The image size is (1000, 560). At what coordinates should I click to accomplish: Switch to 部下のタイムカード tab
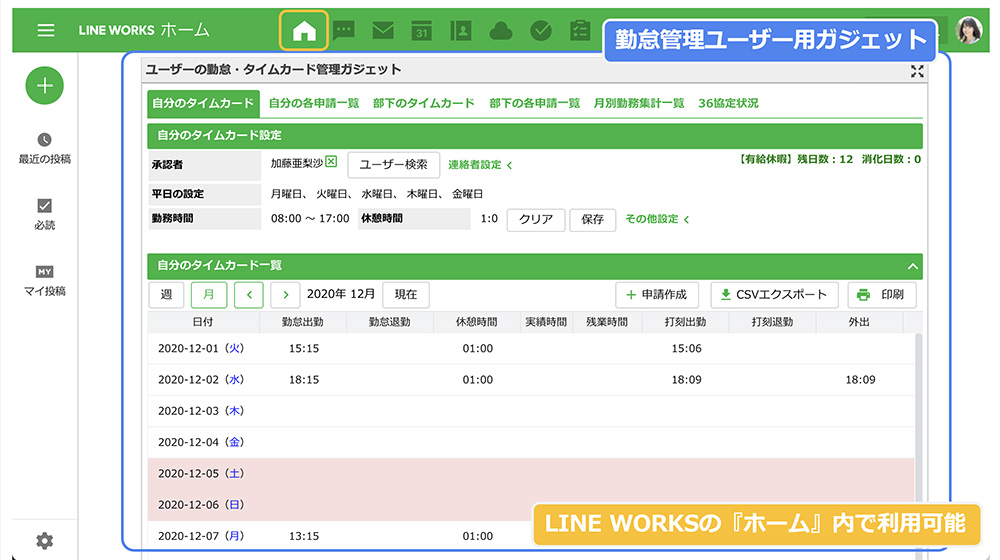(423, 103)
